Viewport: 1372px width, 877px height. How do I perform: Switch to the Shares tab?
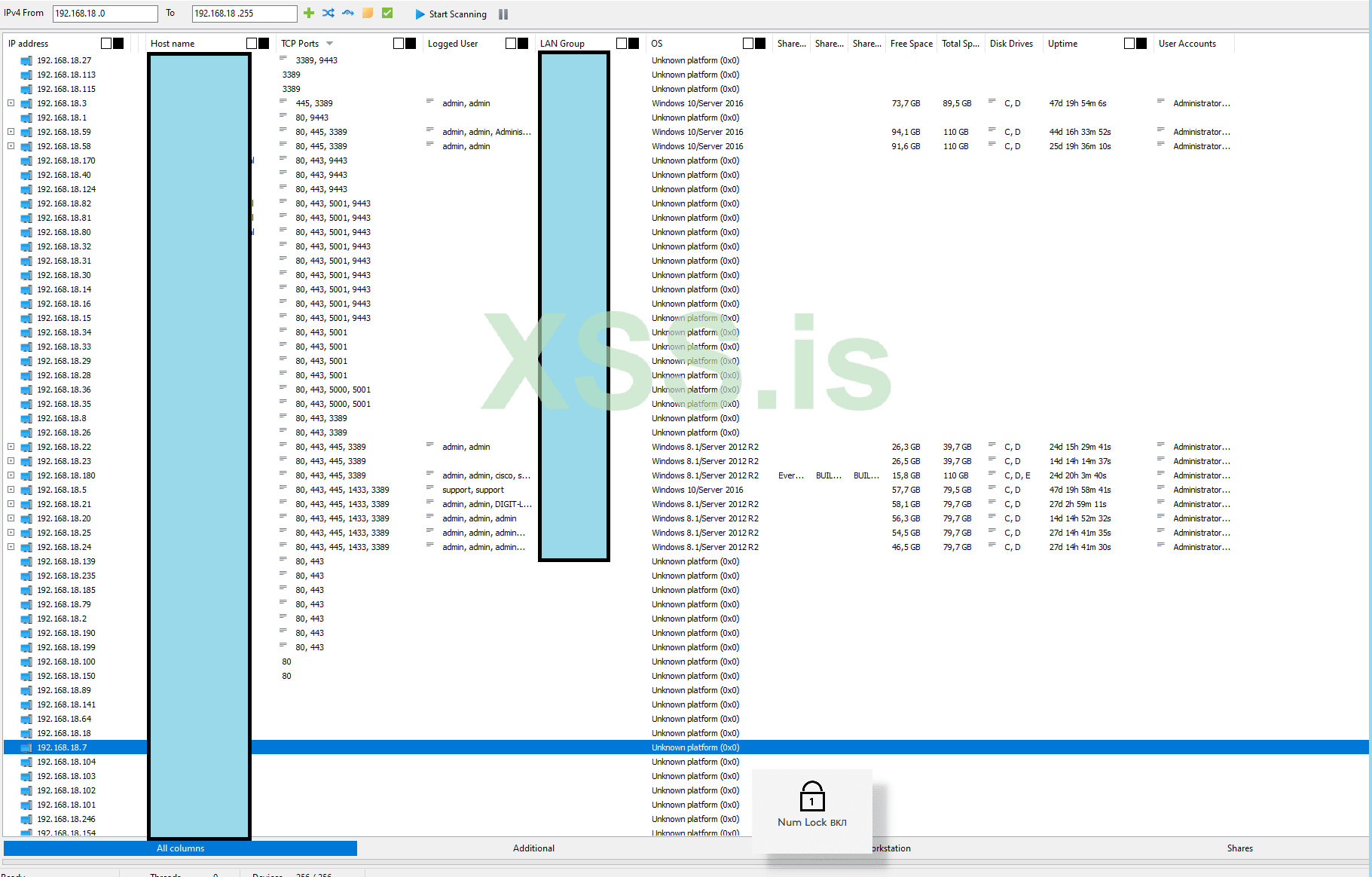pos(1239,848)
